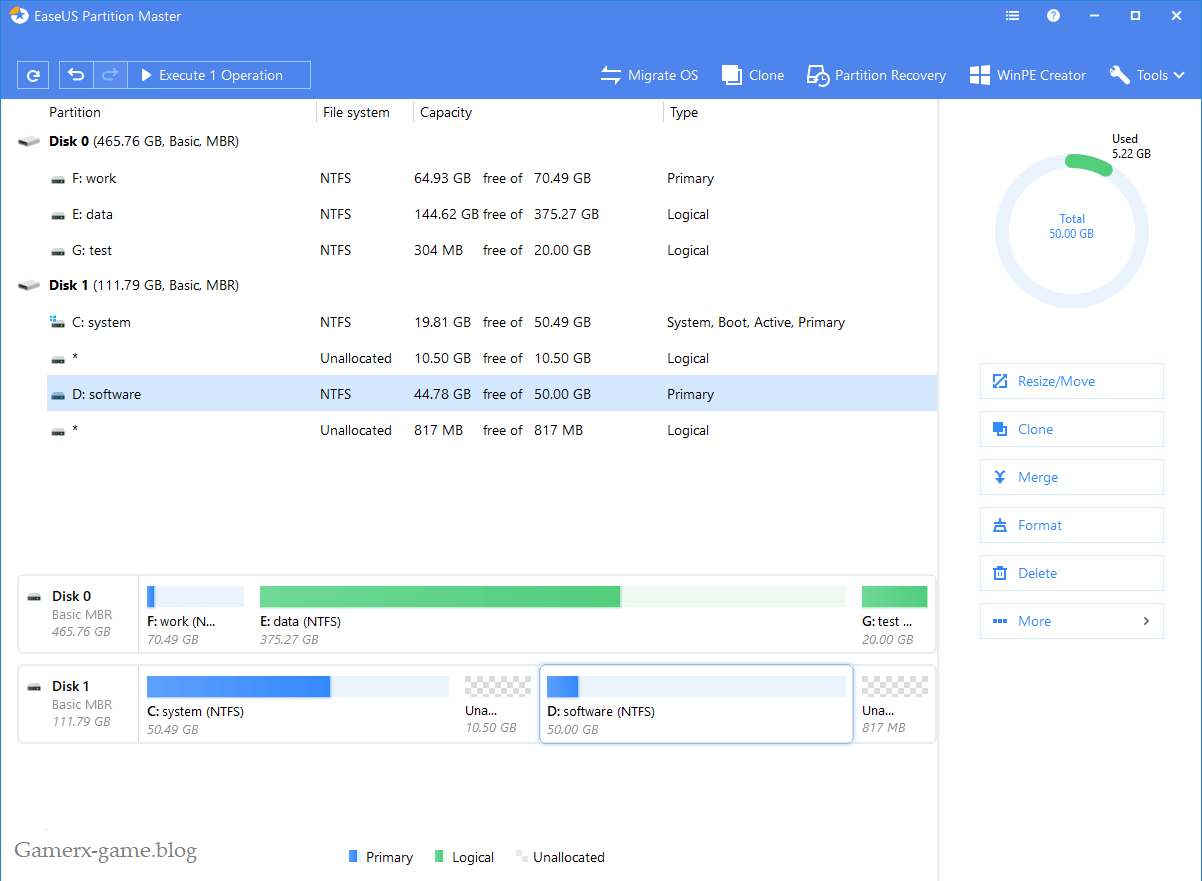Click the C: system bar in disk map
The image size is (1202, 881).
click(298, 687)
